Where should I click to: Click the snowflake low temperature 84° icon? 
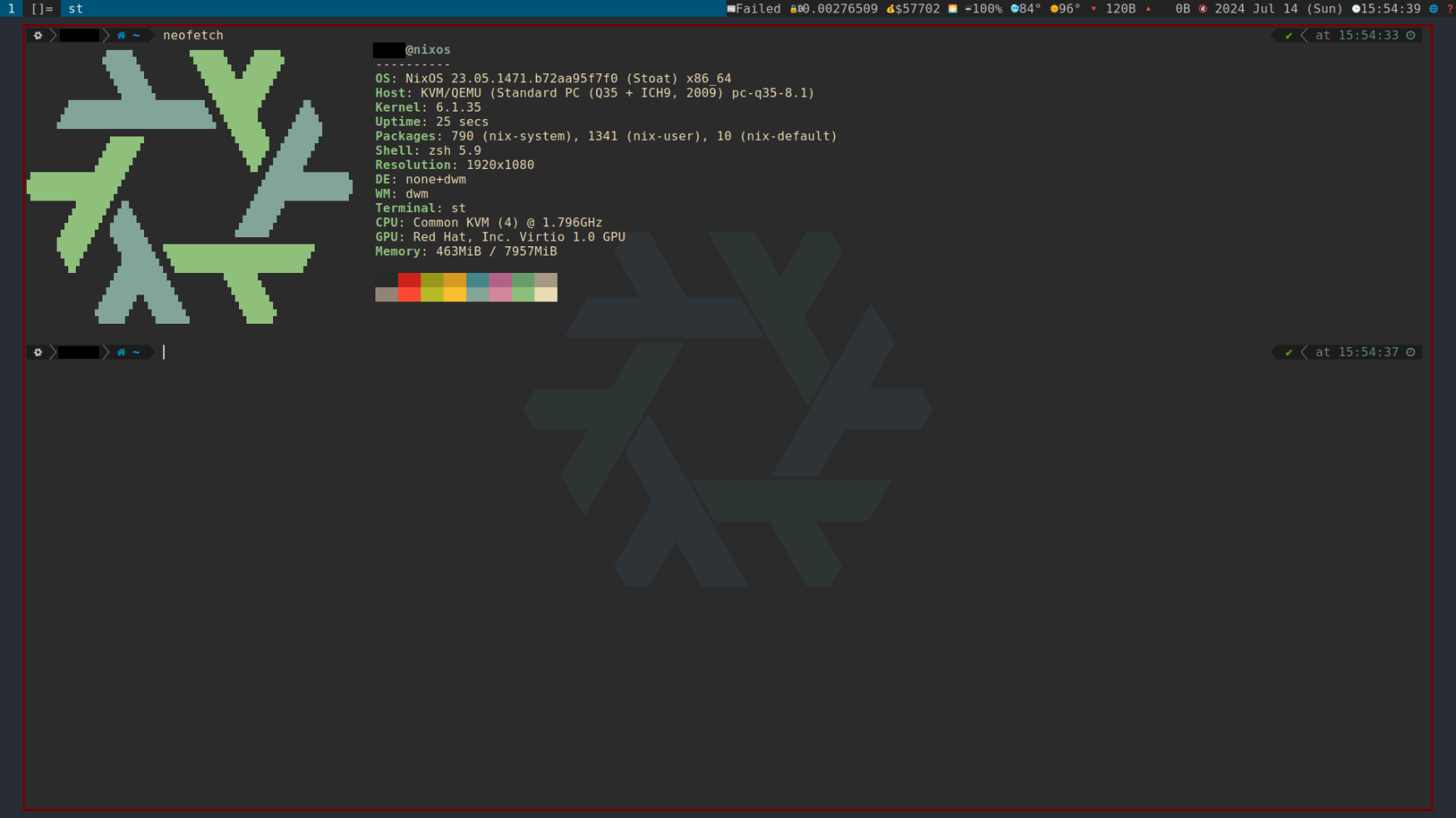(x=1014, y=9)
